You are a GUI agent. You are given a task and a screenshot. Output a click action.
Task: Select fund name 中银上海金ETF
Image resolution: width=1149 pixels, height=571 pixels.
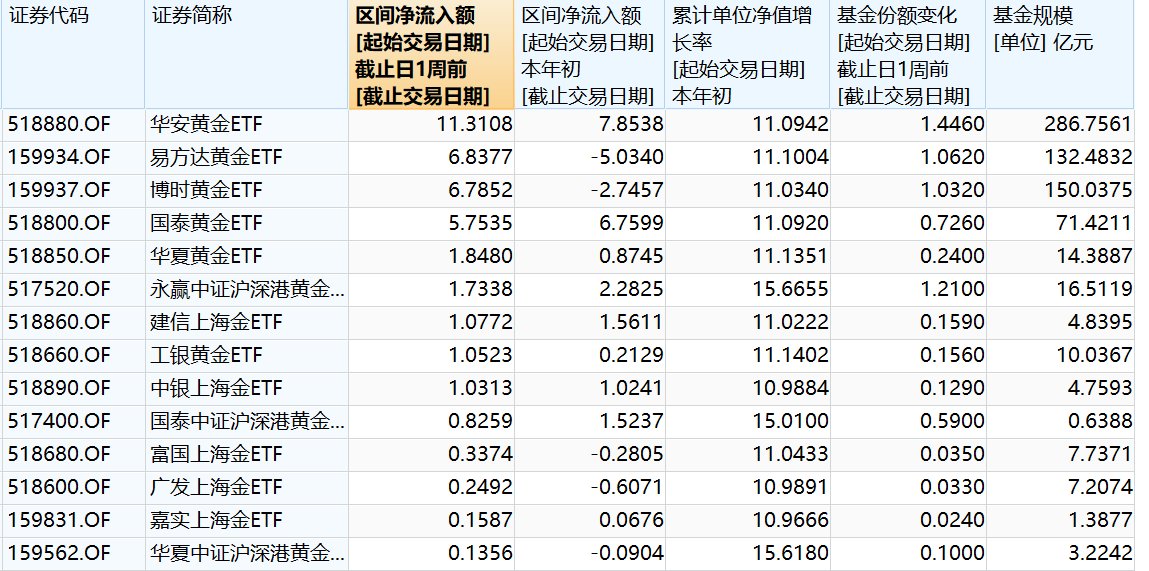[x=216, y=388]
